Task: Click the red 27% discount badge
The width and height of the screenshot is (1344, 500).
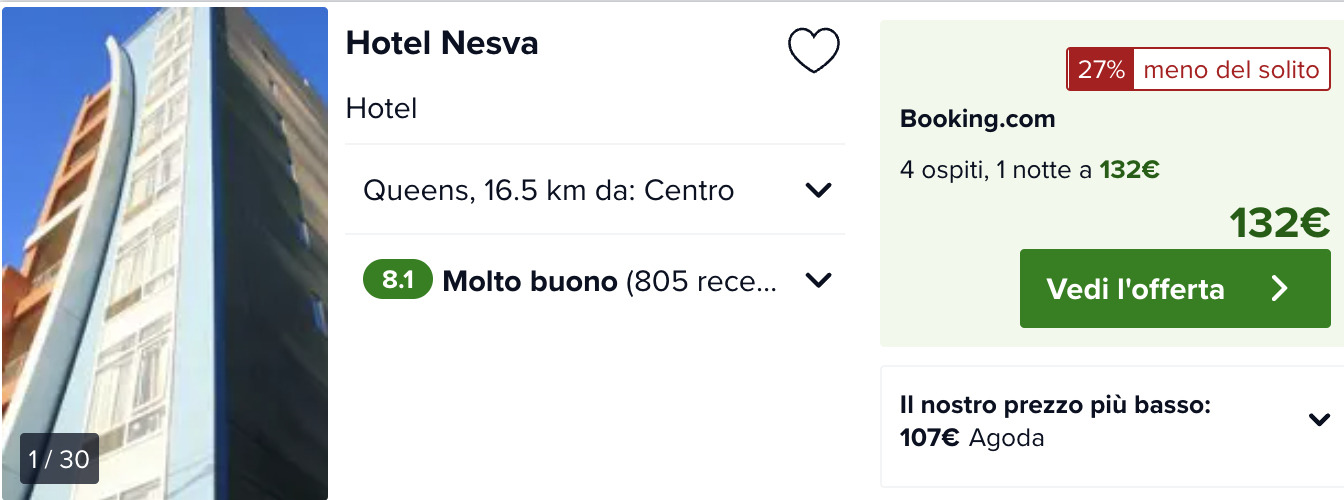Action: pos(1101,70)
